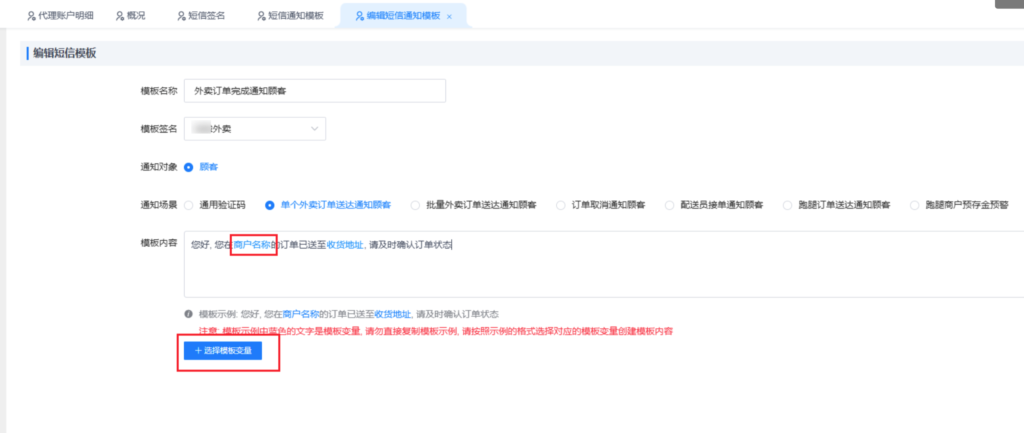
Task: Open the 概况 tab
Action: point(129,16)
